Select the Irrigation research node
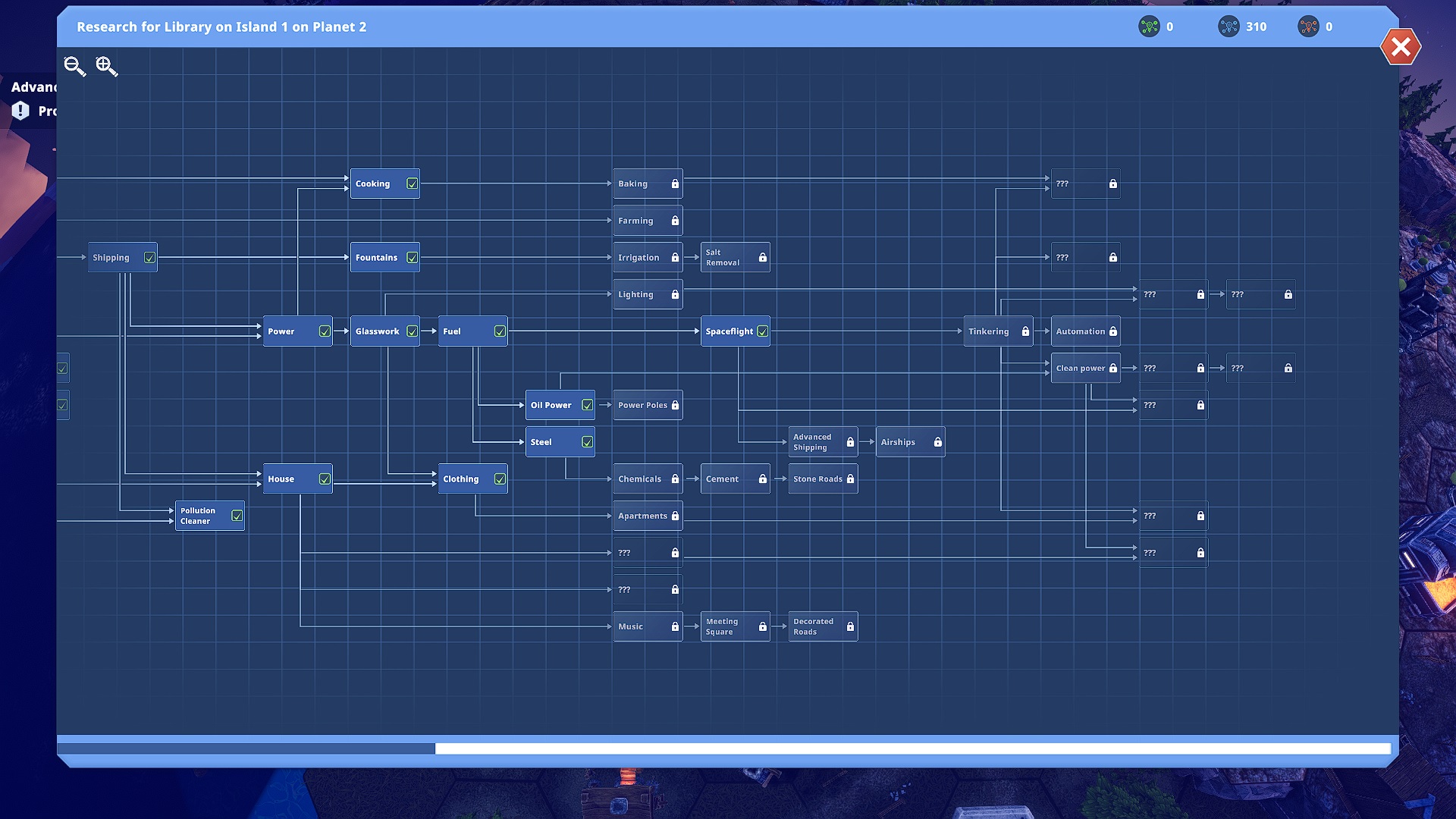1456x819 pixels. click(648, 258)
